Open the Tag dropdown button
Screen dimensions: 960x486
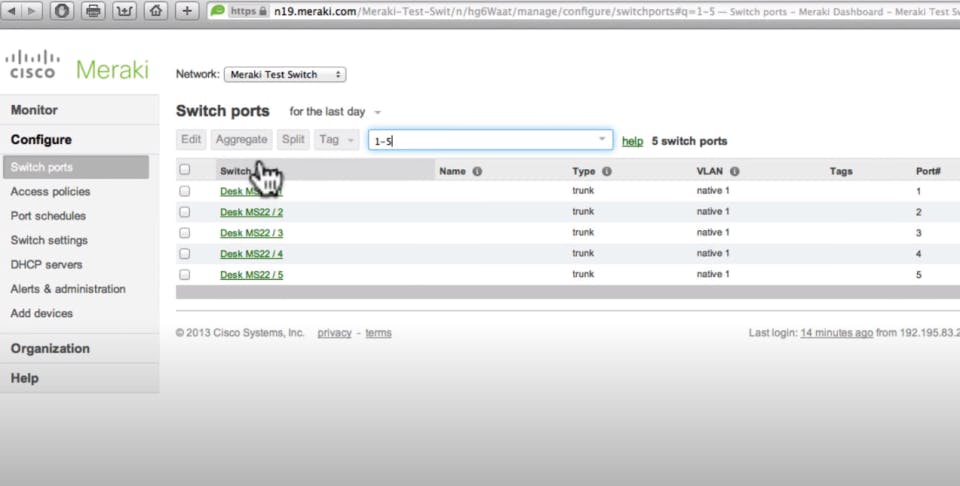(x=336, y=140)
